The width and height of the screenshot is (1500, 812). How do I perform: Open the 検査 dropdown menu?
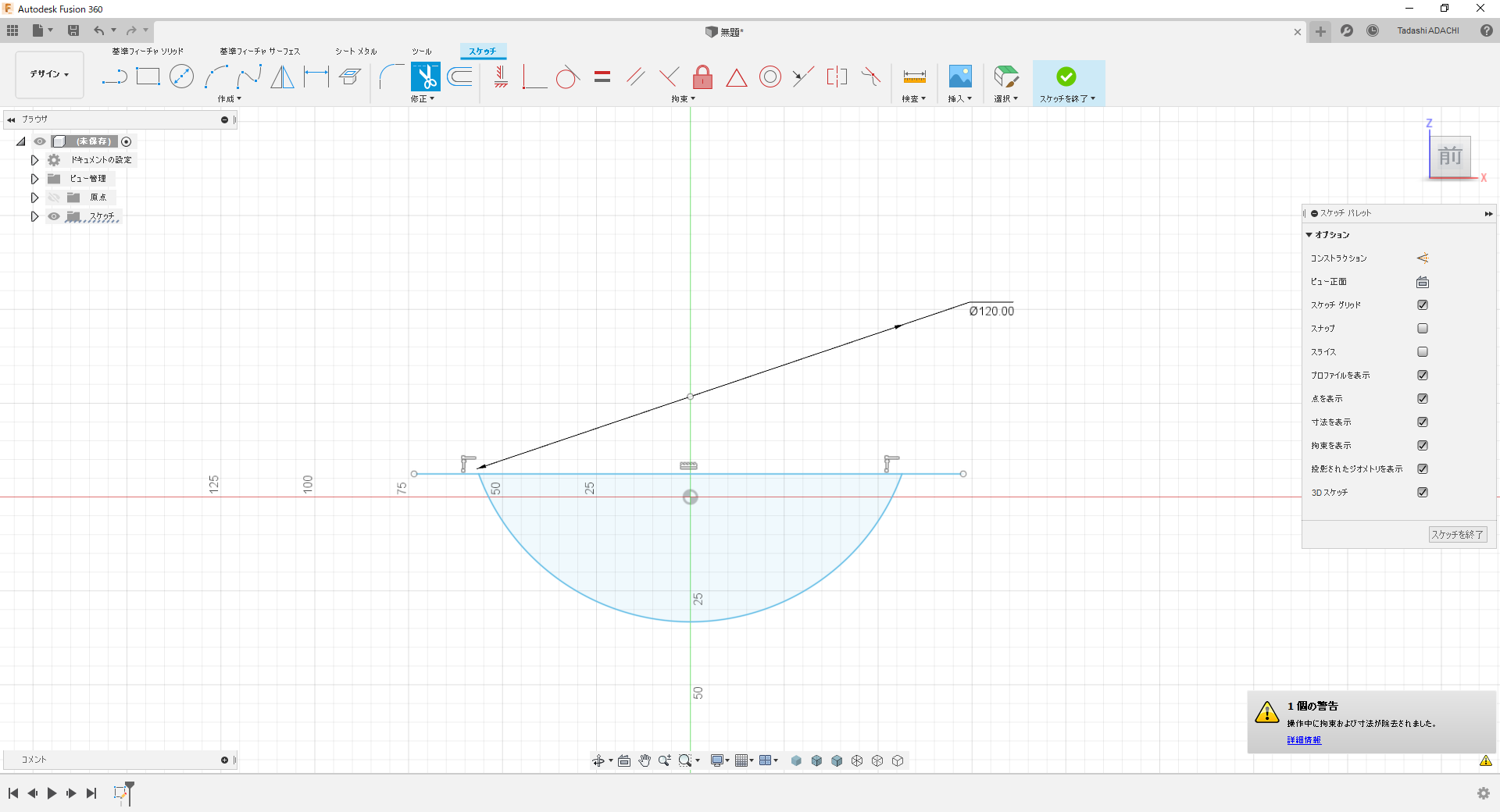click(914, 99)
